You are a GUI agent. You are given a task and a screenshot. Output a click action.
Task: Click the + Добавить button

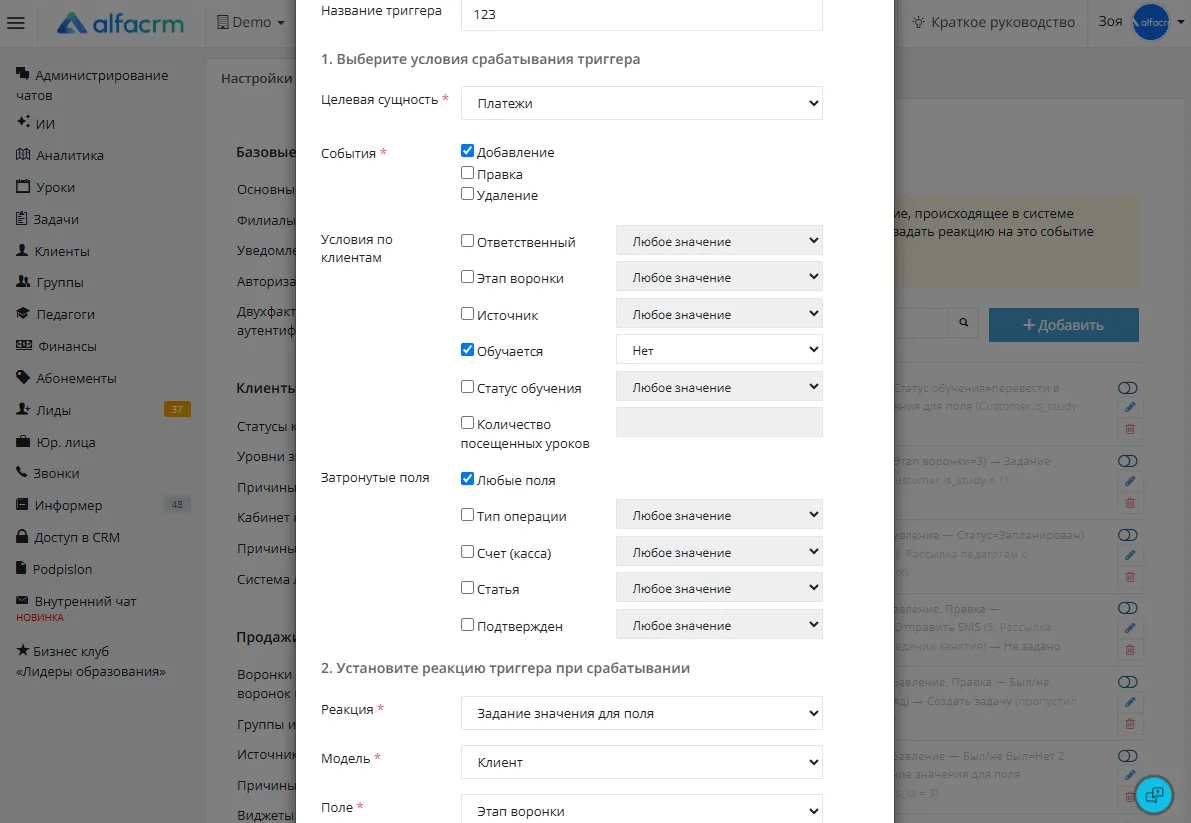coord(1063,325)
